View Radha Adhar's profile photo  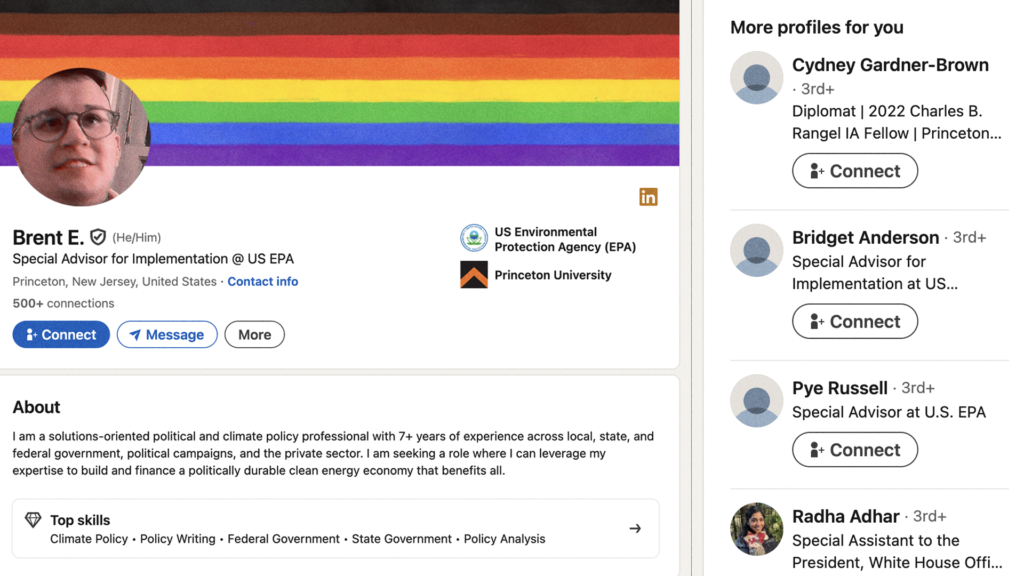click(x=756, y=529)
